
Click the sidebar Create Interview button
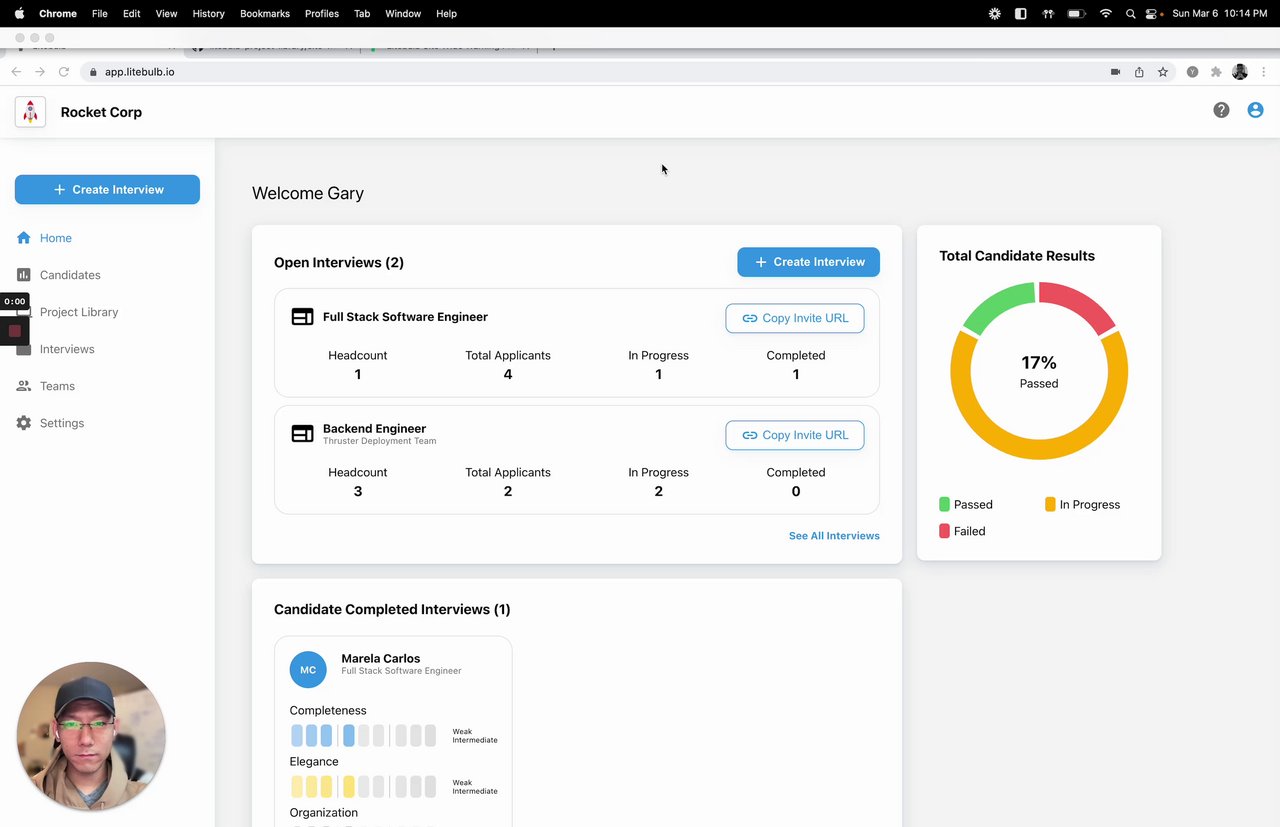point(107,189)
